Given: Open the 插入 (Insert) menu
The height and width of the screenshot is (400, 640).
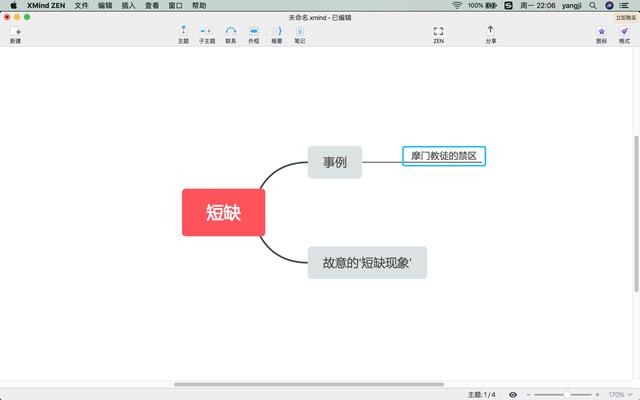Looking at the screenshot, I should 128,5.
